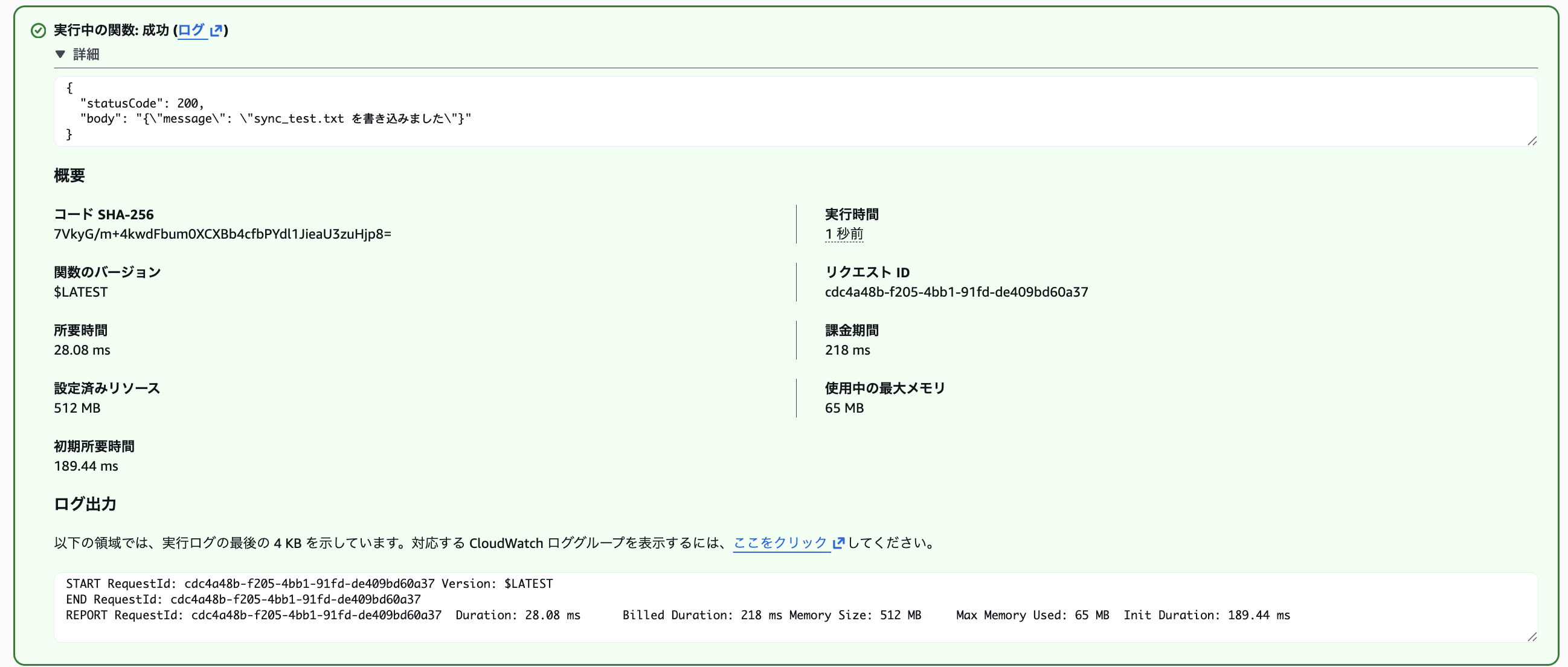Click the external link icon beside ここをクリック
The width and height of the screenshot is (1568, 667).
[840, 544]
